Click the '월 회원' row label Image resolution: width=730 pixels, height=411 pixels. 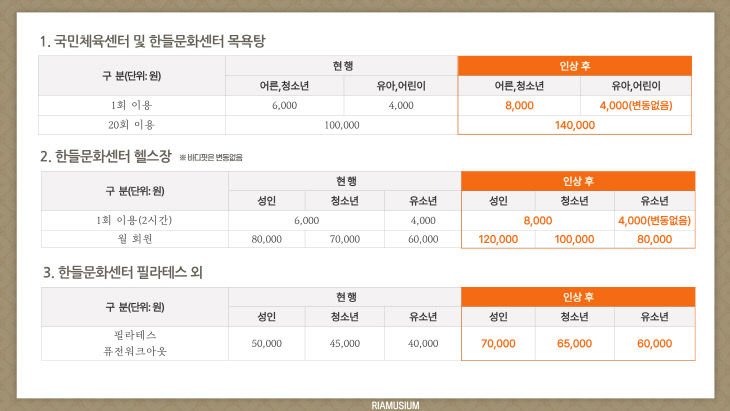pos(134,240)
